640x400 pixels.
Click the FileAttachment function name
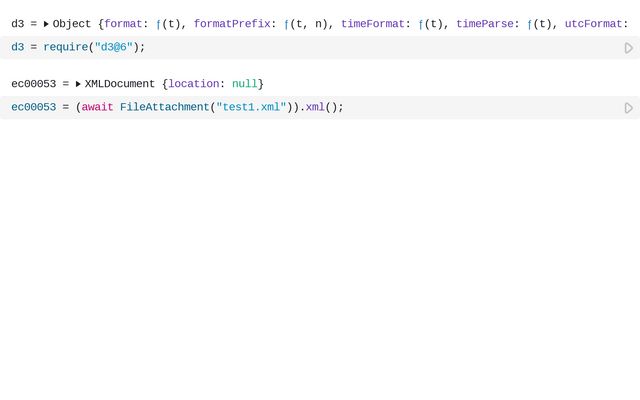coord(164,107)
